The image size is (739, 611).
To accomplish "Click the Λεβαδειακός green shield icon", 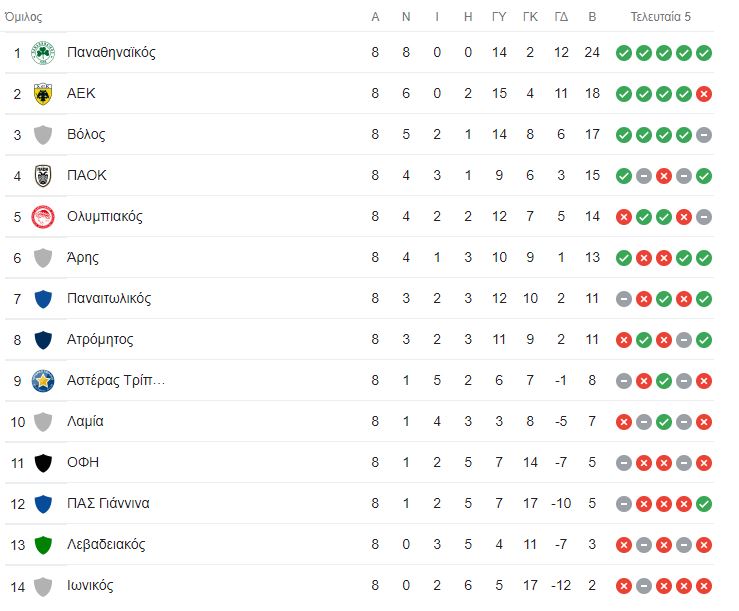I will (x=43, y=545).
